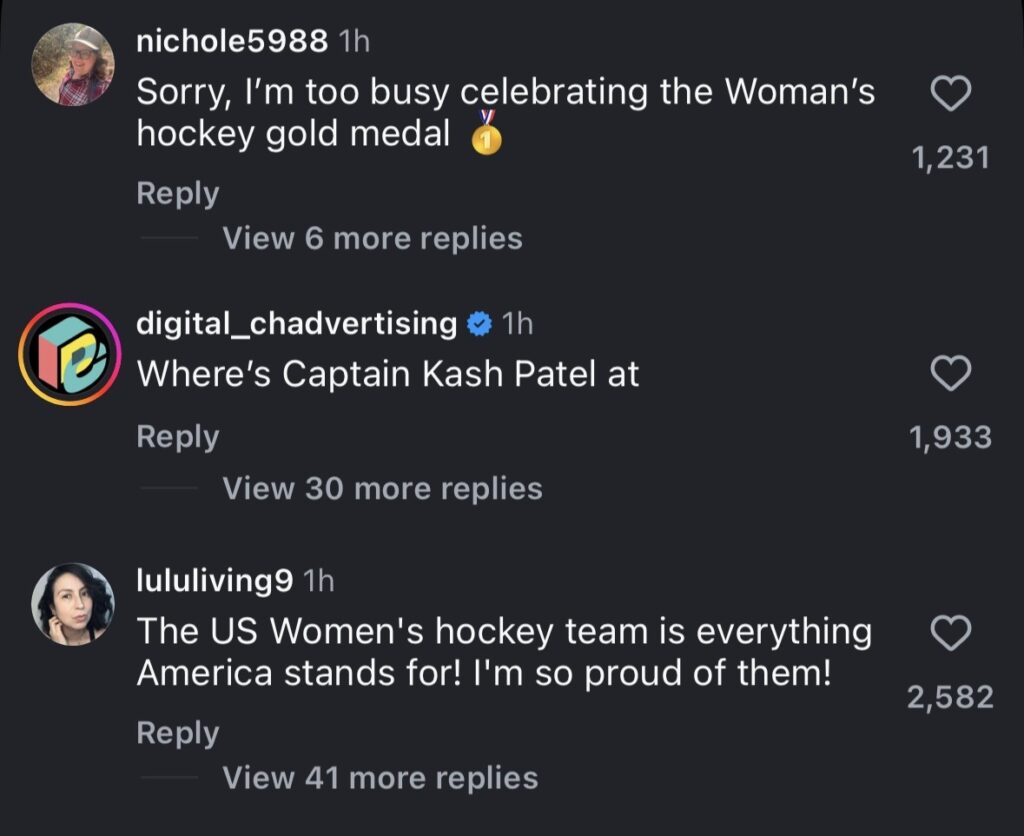Viewport: 1024px width, 836px height.
Task: Like the Captain Kash Patel comment
Action: coord(950,375)
